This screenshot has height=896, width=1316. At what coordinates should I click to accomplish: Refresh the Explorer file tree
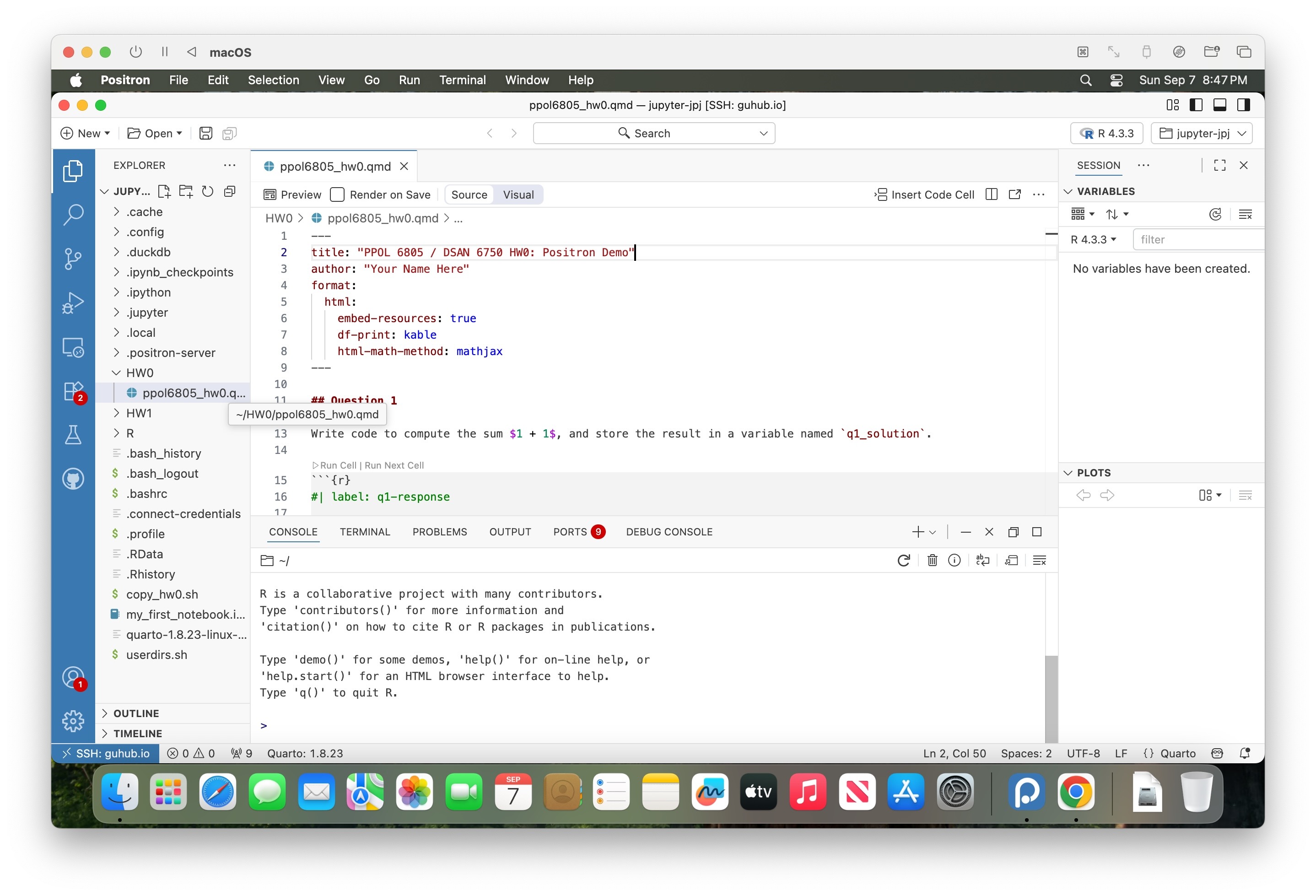[208, 191]
